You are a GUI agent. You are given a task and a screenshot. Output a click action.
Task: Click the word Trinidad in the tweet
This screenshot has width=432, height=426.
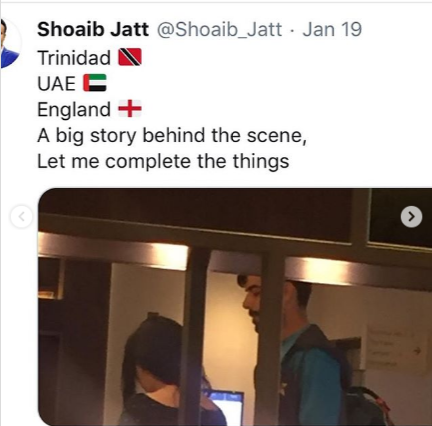point(74,57)
